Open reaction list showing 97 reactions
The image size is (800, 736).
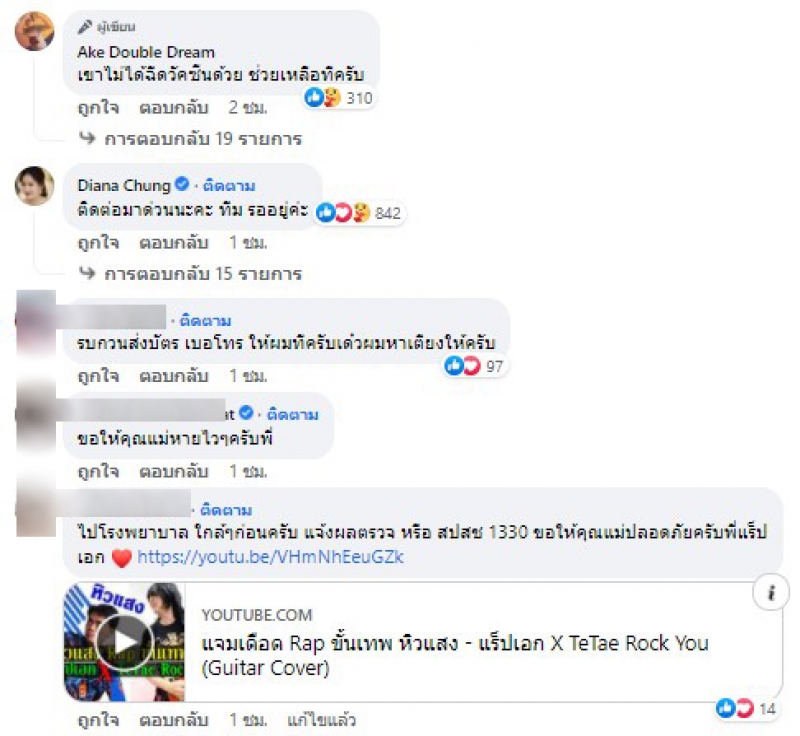tap(474, 366)
